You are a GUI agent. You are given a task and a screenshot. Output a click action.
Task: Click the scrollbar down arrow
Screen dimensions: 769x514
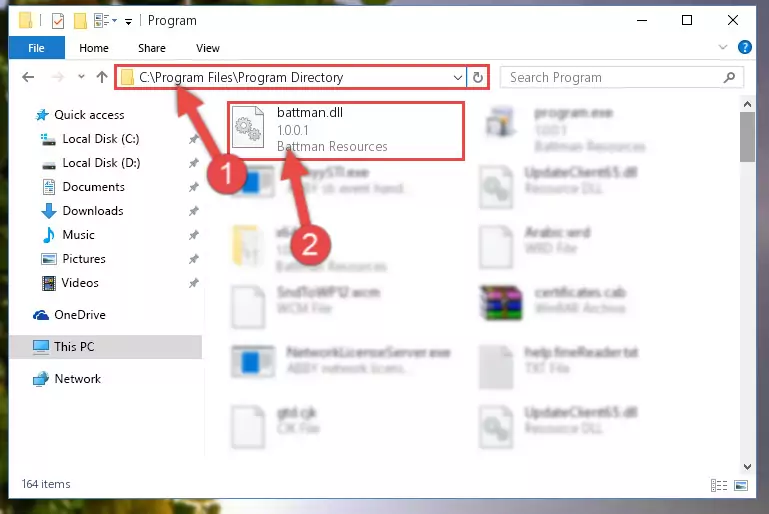pos(747,467)
